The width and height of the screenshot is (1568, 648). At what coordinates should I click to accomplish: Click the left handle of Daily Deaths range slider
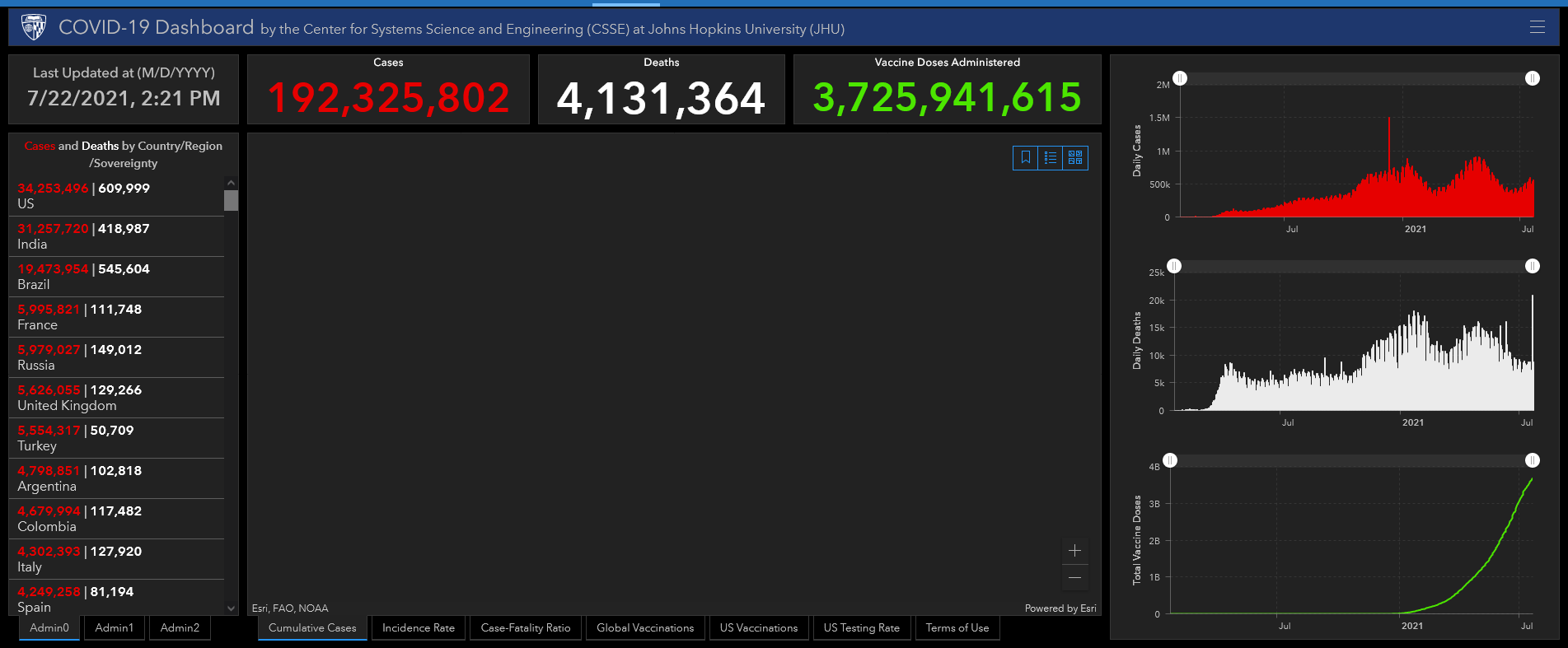pyautogui.click(x=1174, y=266)
